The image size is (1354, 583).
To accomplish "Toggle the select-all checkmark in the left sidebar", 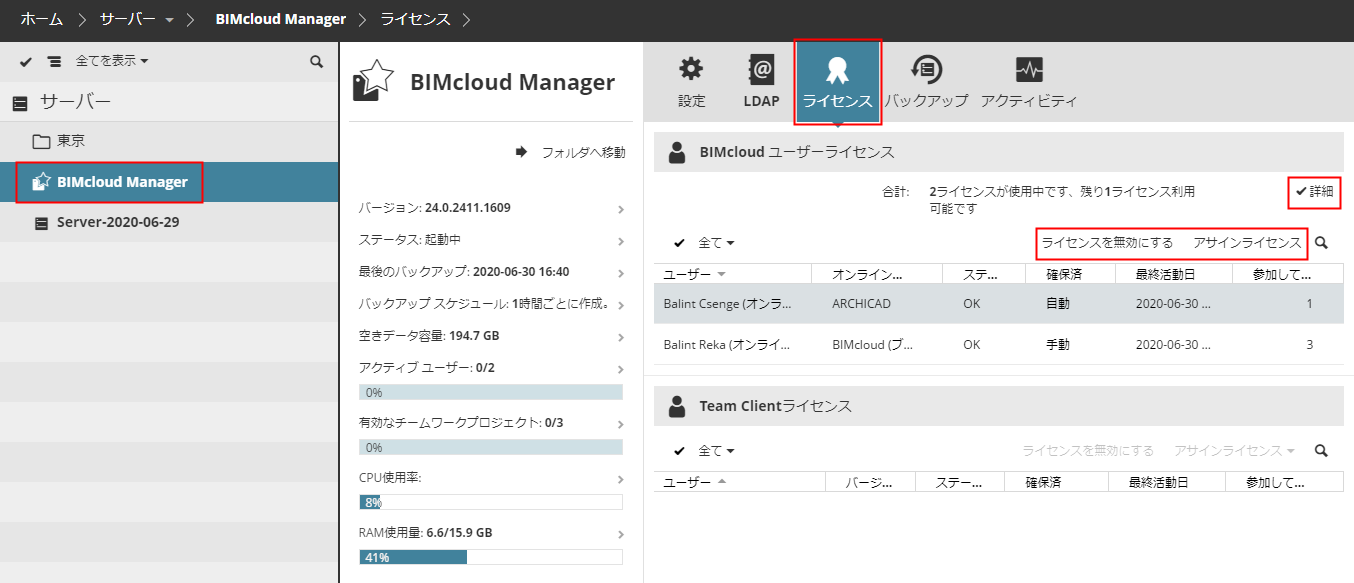I will 27,62.
